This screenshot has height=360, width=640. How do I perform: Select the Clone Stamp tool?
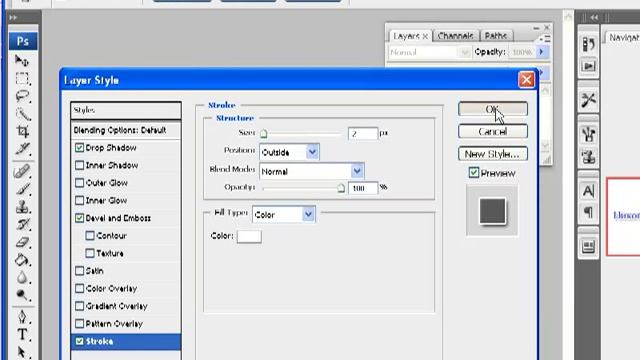22,207
